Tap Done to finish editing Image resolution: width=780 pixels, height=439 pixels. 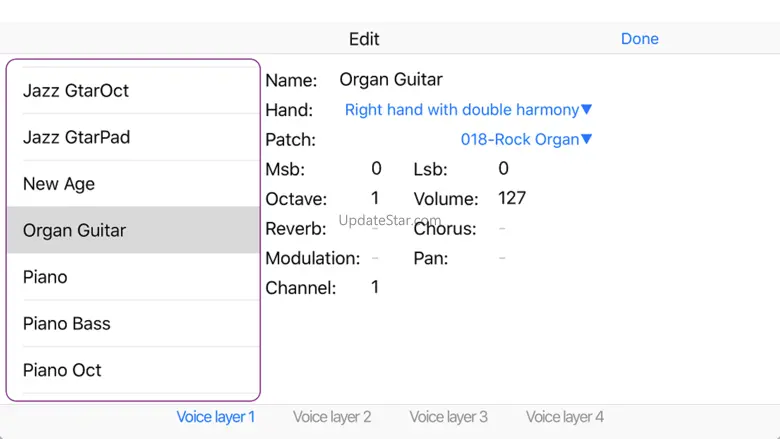(x=639, y=39)
